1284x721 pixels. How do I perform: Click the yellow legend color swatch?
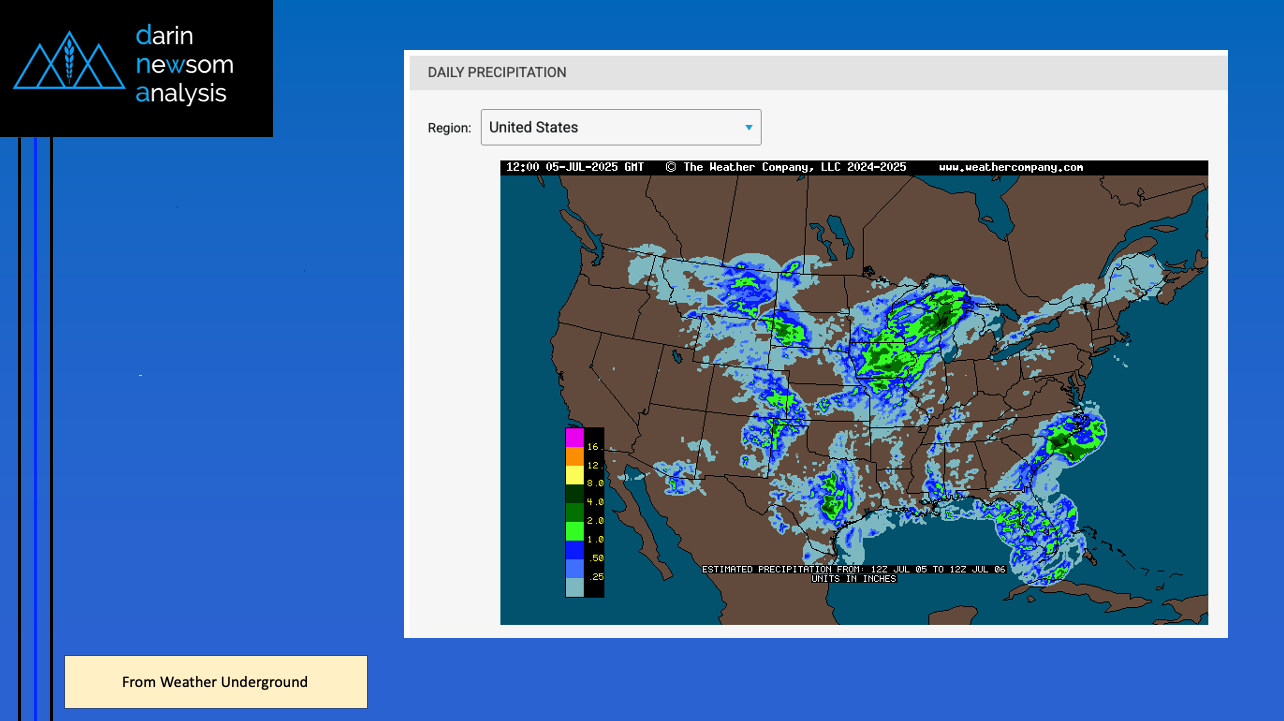coord(574,475)
